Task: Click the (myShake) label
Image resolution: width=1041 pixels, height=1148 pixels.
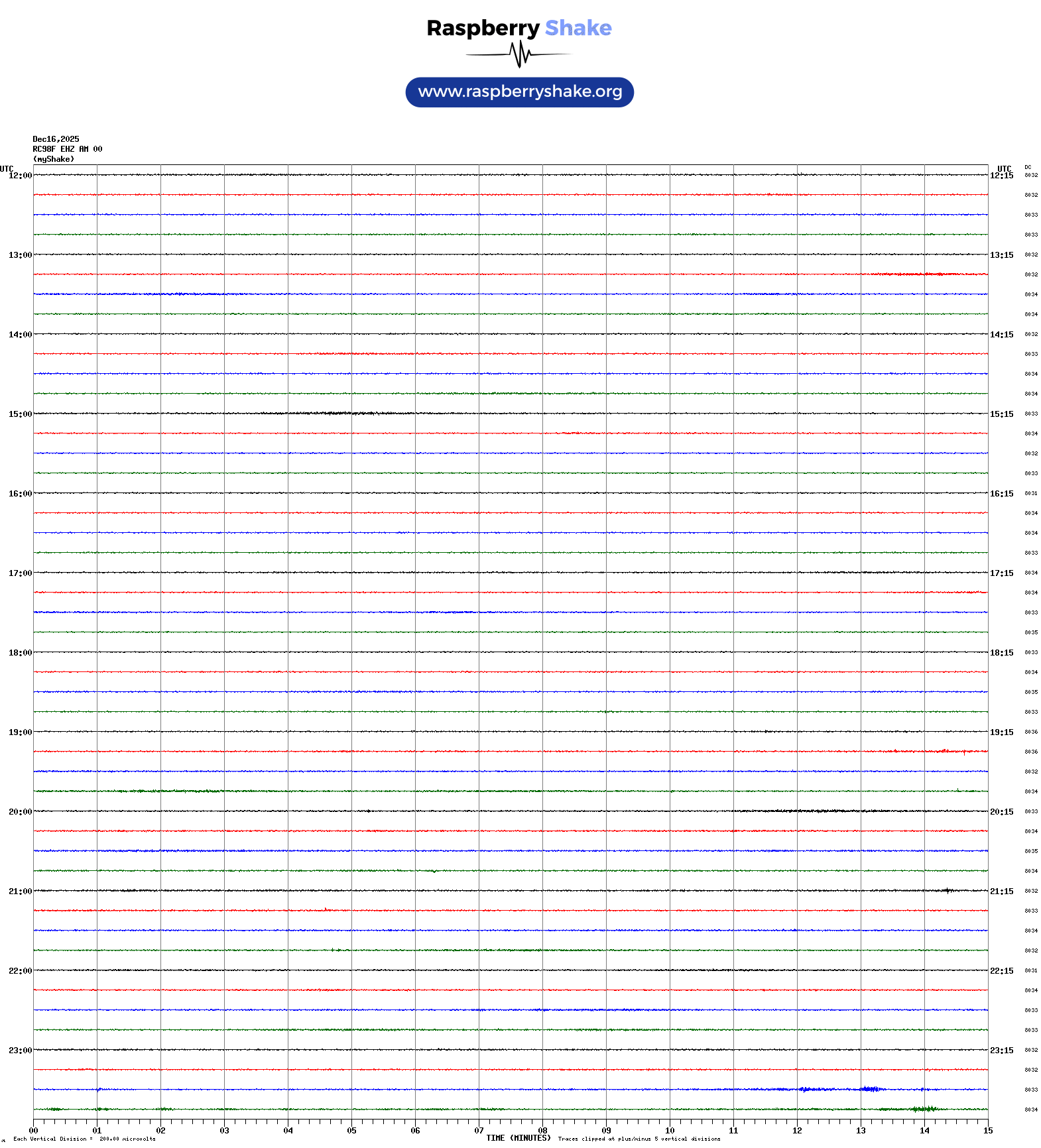Action: (x=54, y=159)
